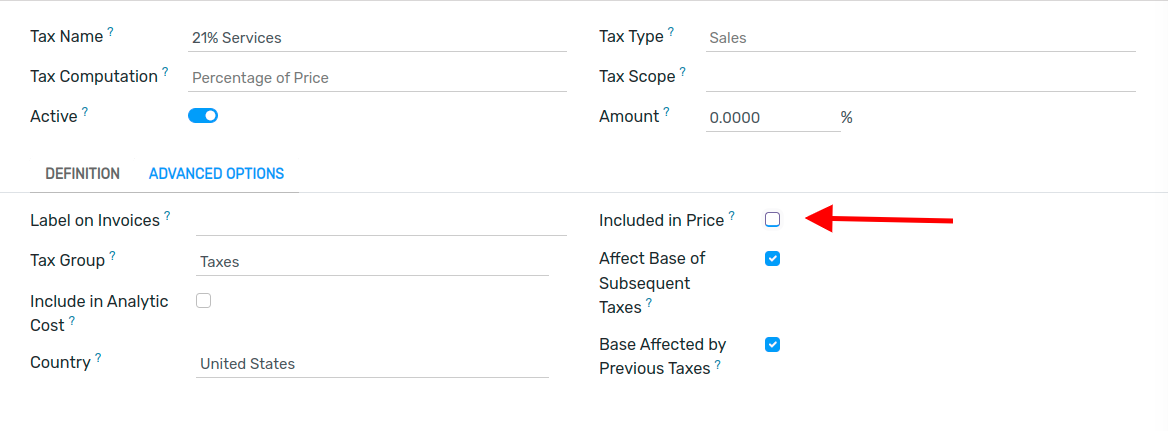Select the Advanced Options tab
The width and height of the screenshot is (1168, 431).
(217, 173)
